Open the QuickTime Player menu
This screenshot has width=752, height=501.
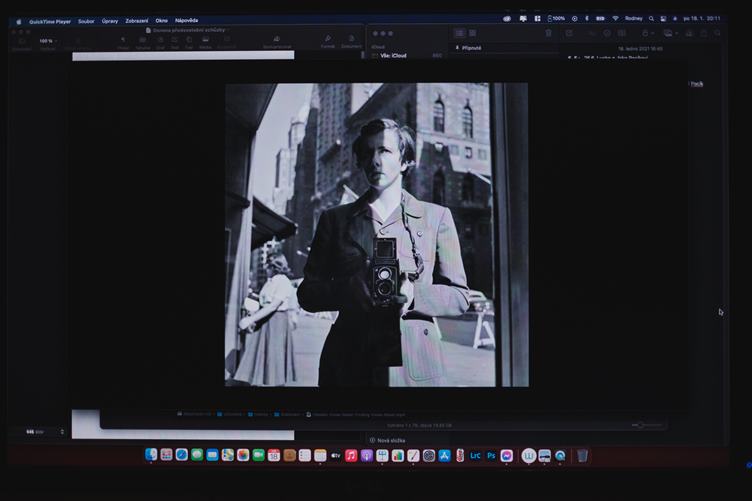(50, 22)
